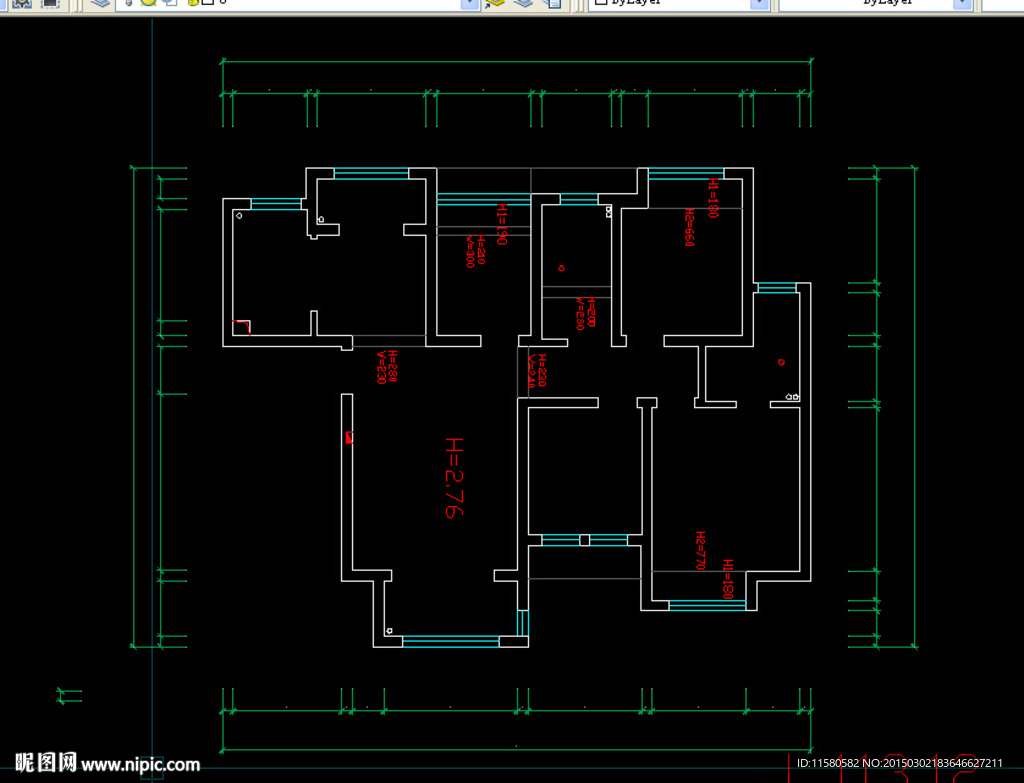Open the www.nipic.com watermark link

pos(141,765)
